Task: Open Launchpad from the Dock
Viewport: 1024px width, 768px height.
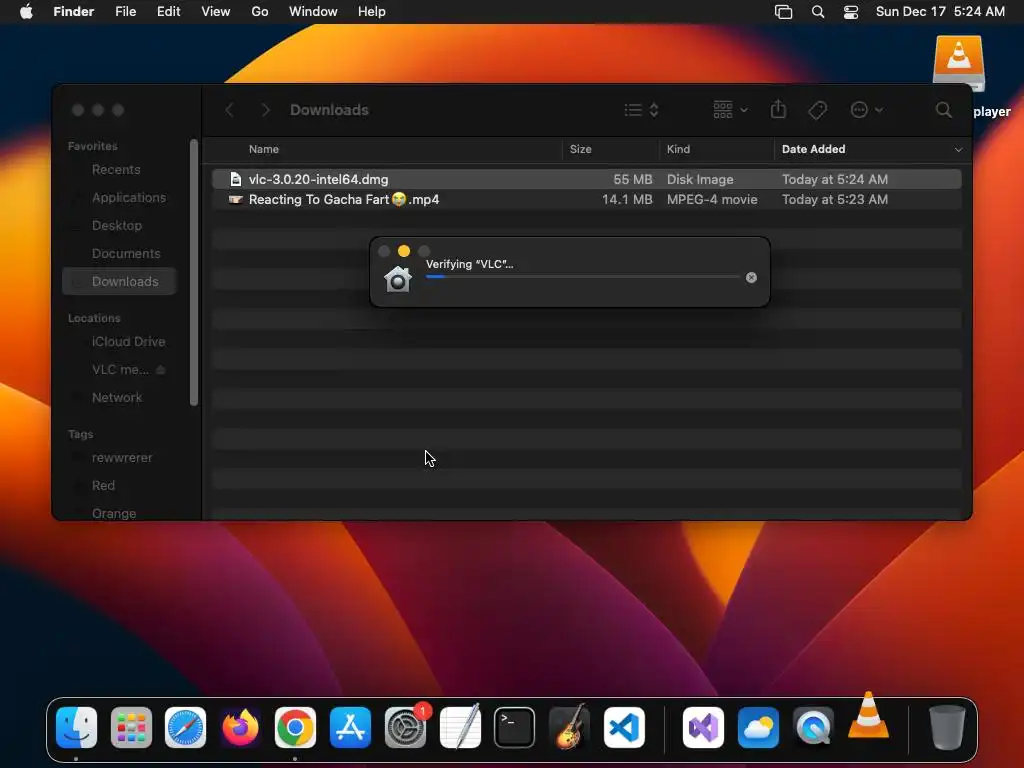Action: (131, 728)
